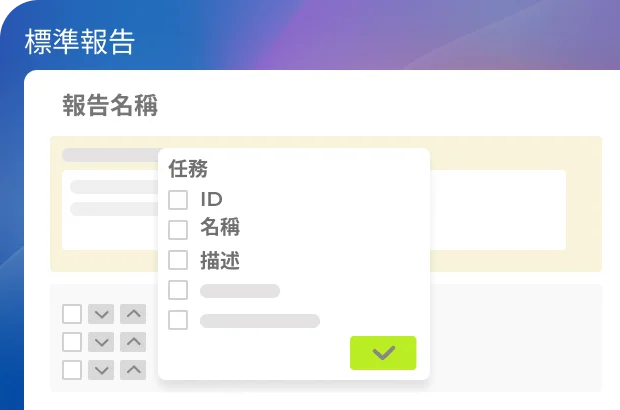Confirm selection with green checkmark button
This screenshot has height=410, width=620.
(x=383, y=353)
